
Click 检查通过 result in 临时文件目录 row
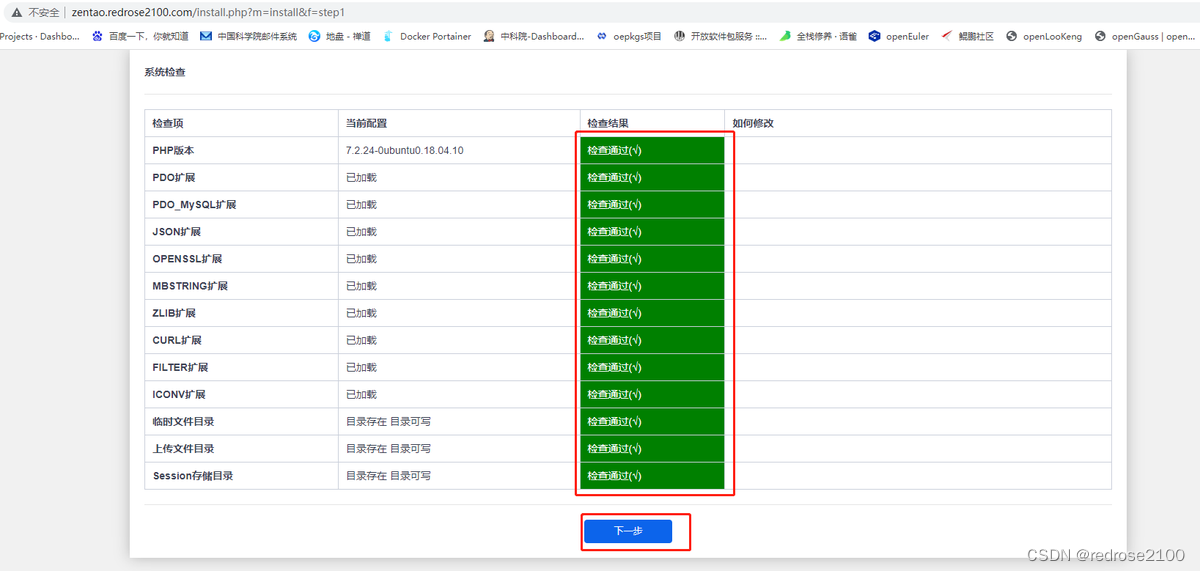(x=652, y=421)
